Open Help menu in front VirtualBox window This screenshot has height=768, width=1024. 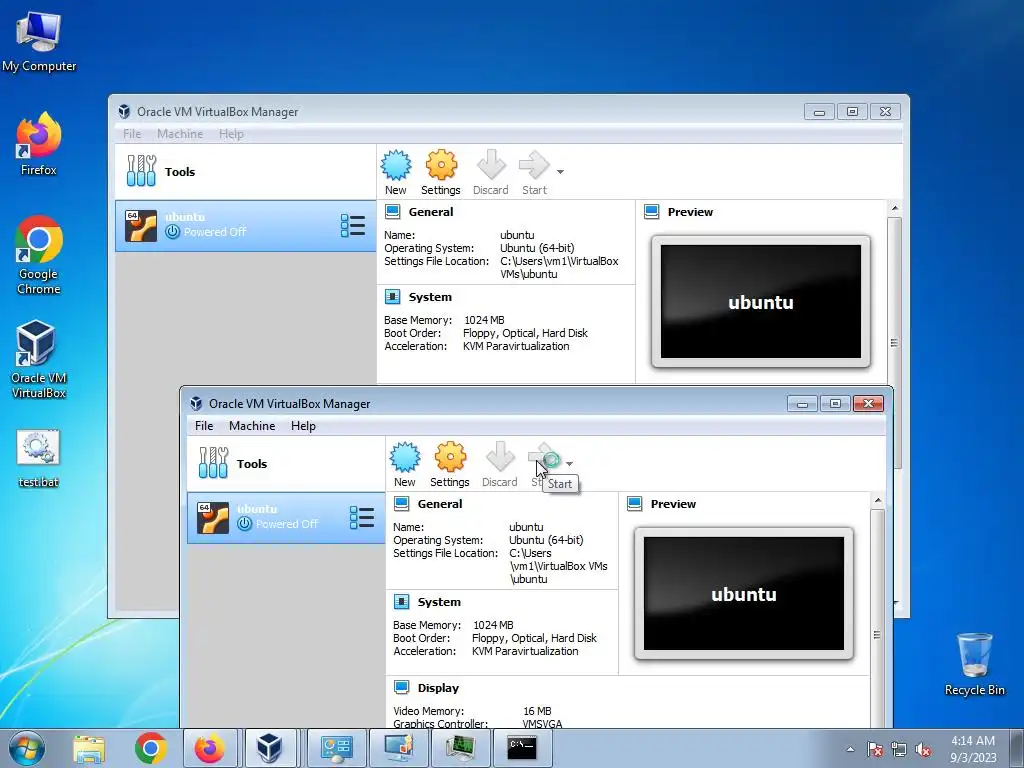pyautogui.click(x=303, y=426)
